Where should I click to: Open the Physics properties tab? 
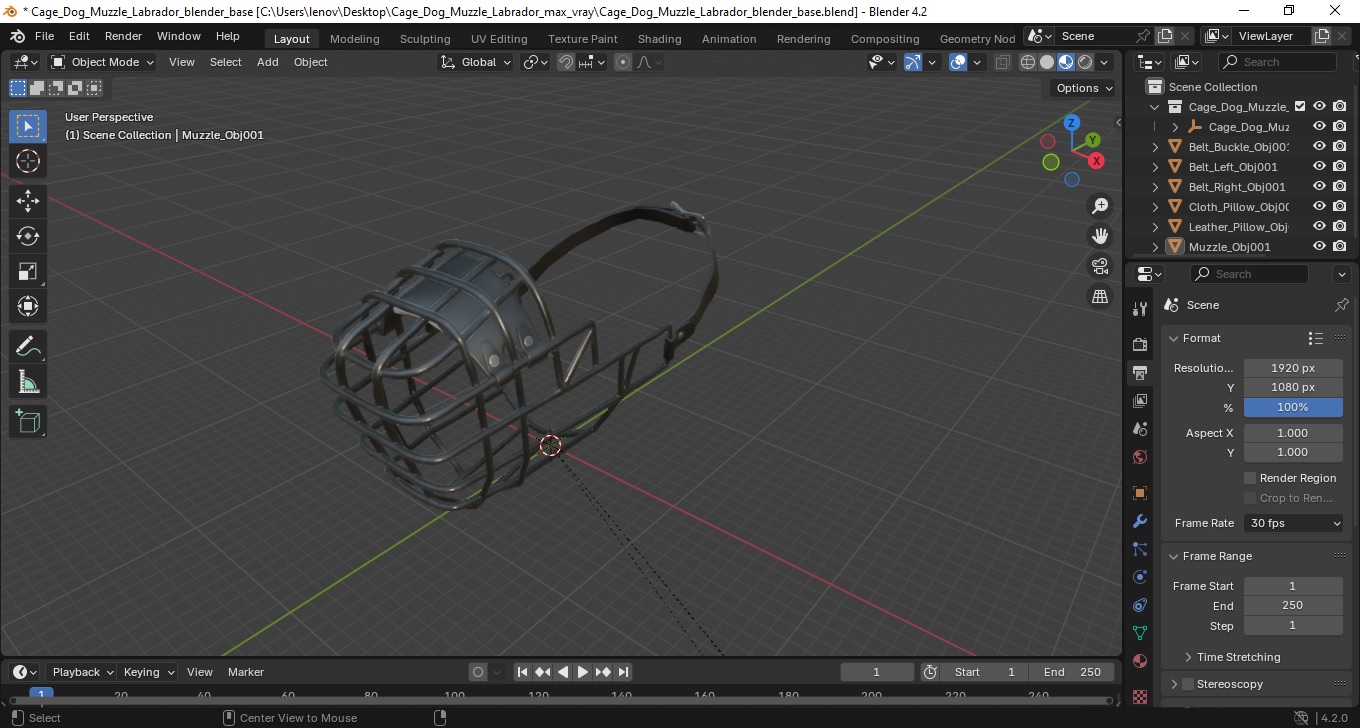pos(1140,577)
